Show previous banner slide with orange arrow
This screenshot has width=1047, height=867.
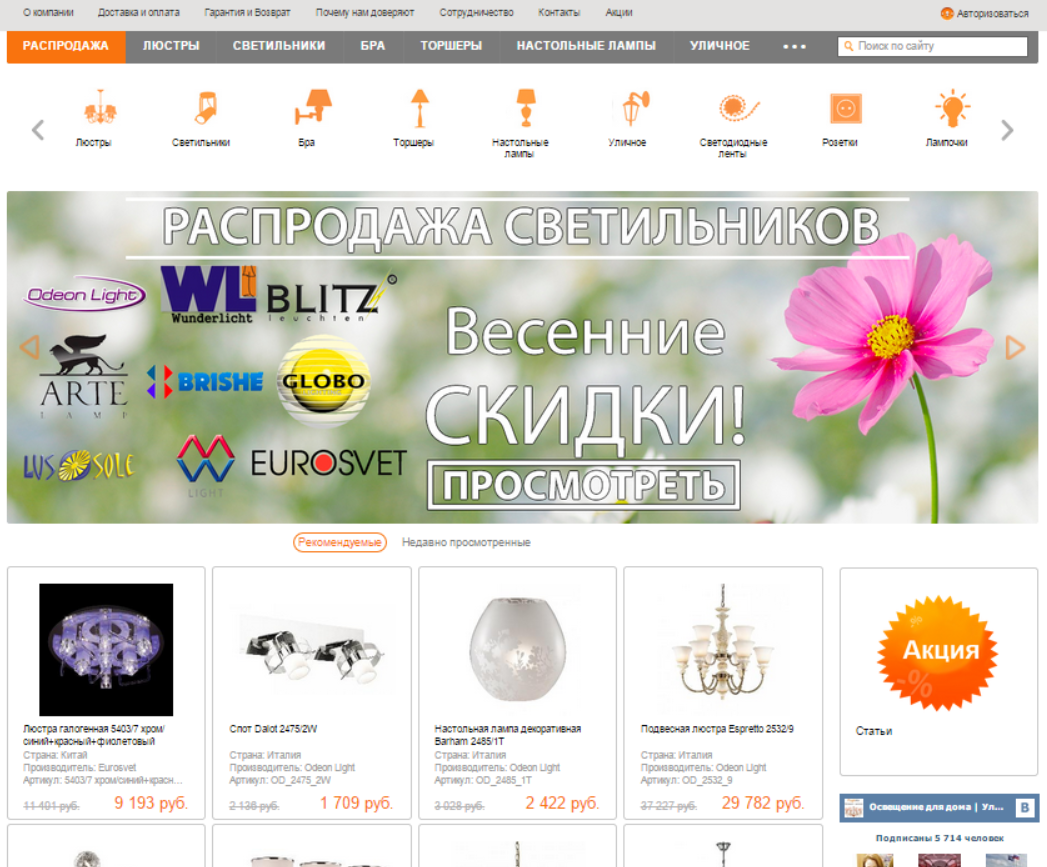point(29,347)
